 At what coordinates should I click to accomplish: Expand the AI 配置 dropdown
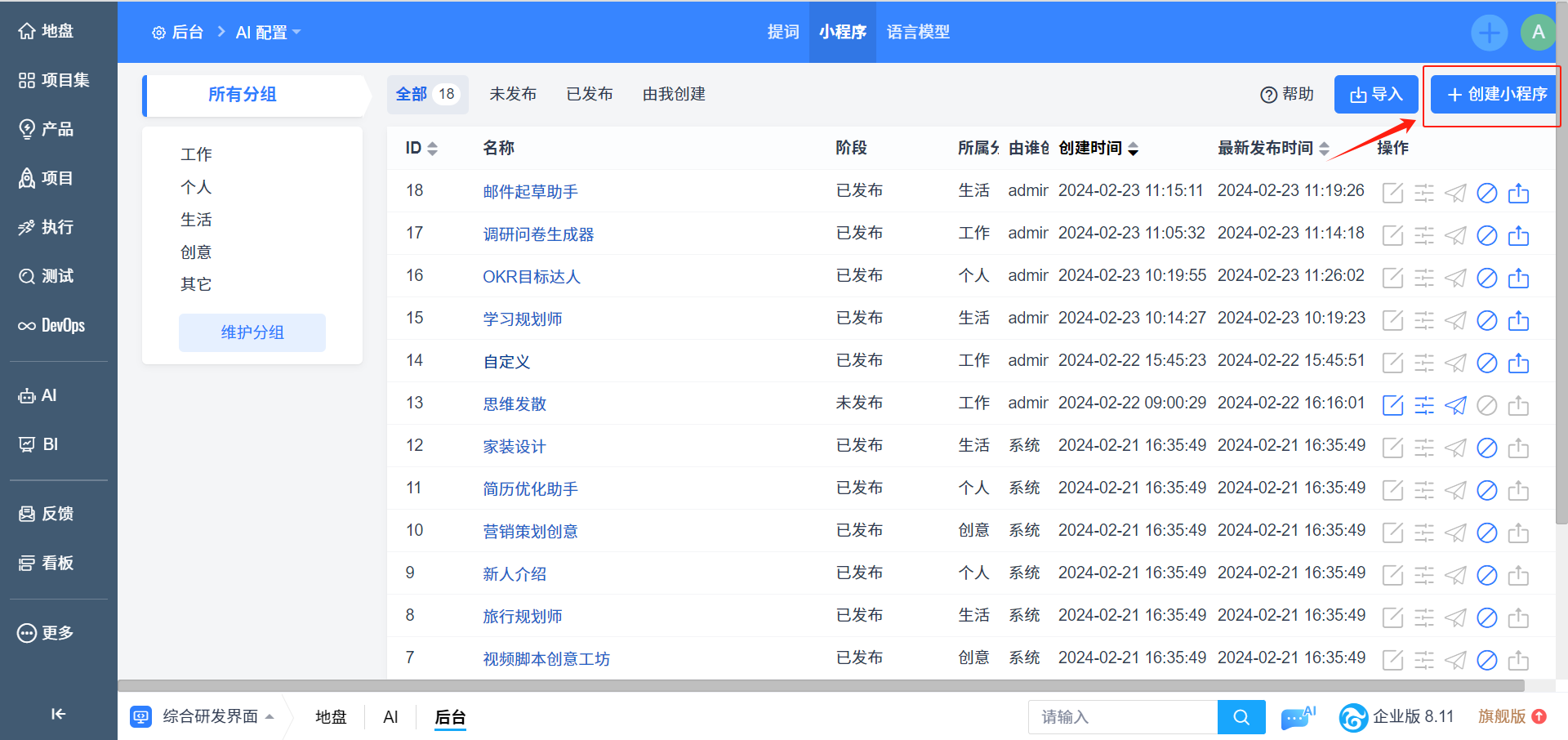[269, 32]
